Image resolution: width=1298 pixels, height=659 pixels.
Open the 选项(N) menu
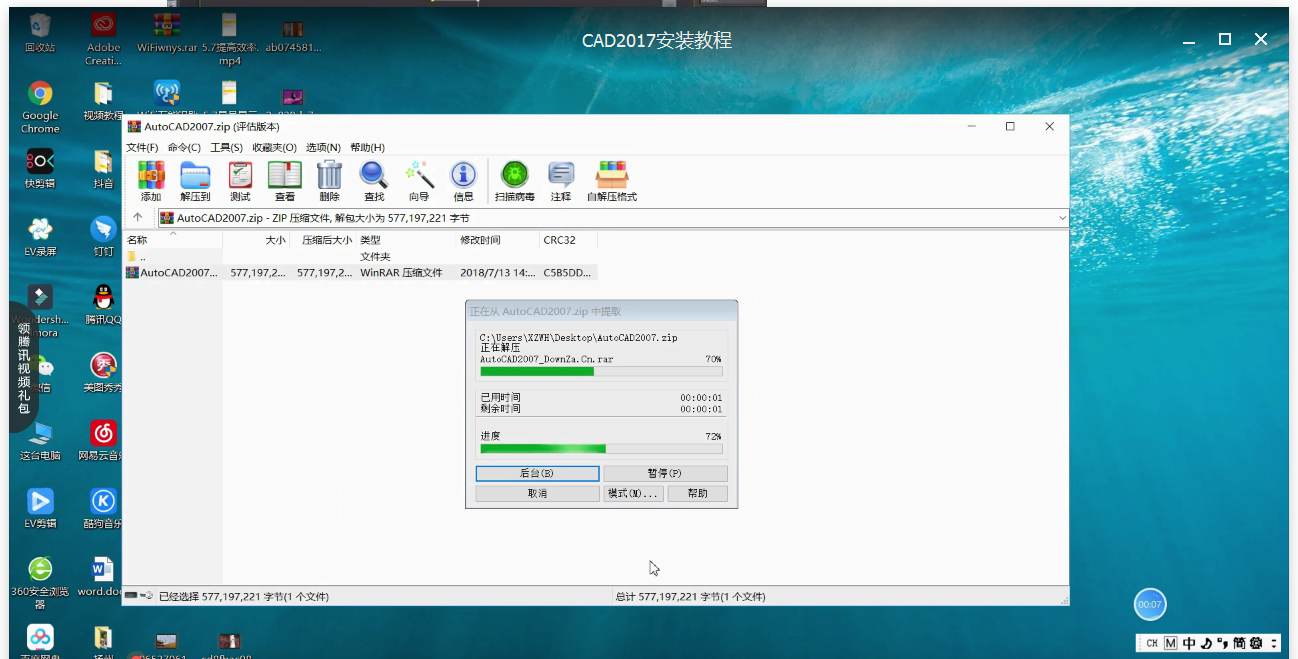click(x=322, y=147)
